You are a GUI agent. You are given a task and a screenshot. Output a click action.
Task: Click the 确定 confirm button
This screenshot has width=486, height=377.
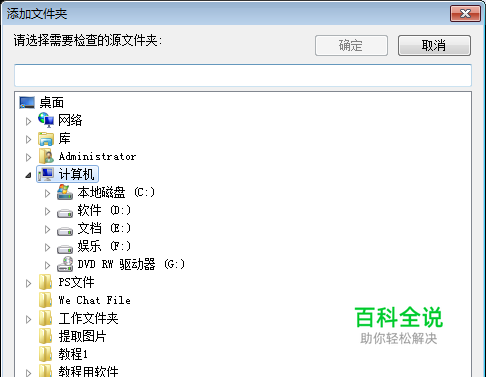point(351,45)
